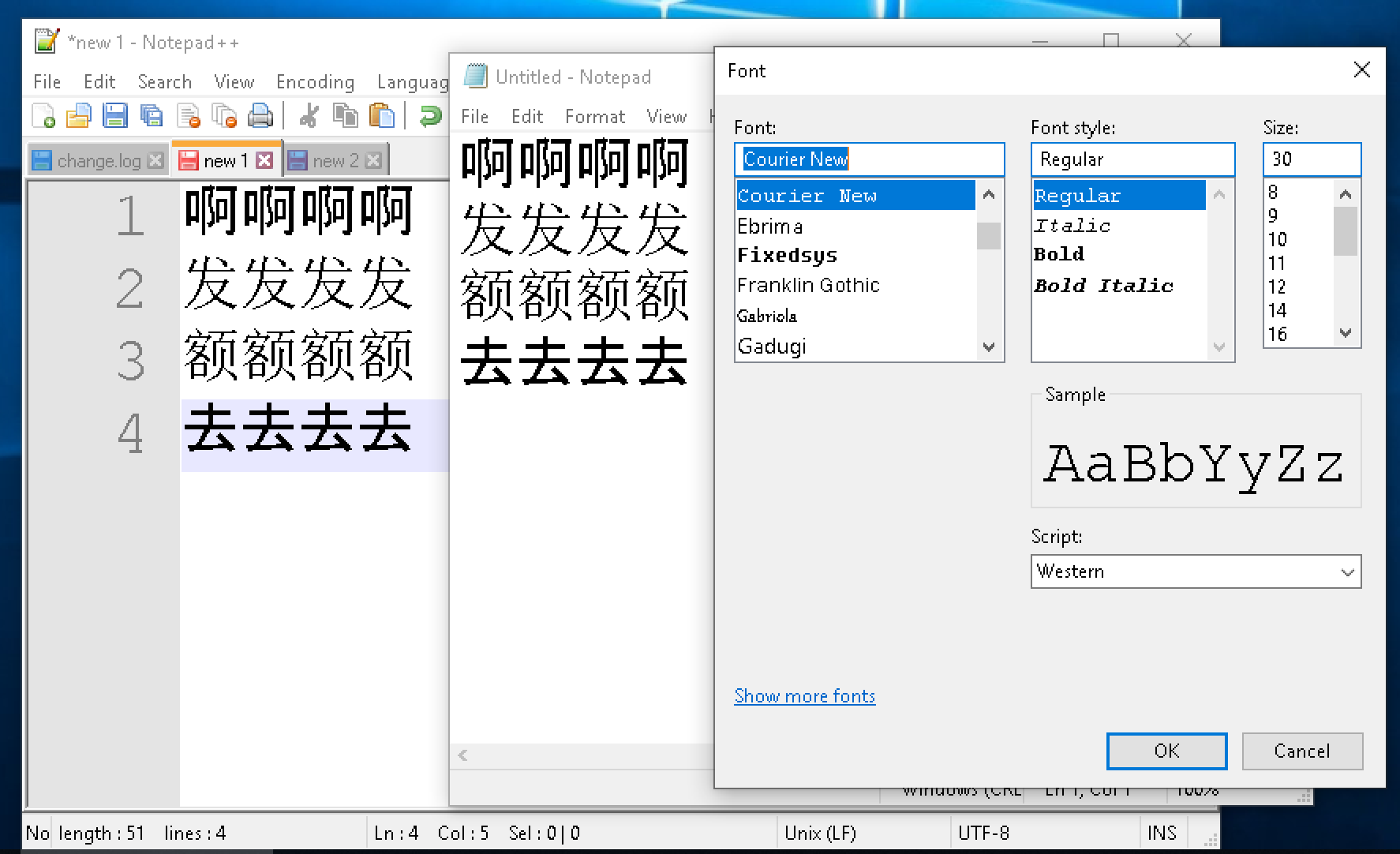Open the Format menu in Notepad

pyautogui.click(x=594, y=116)
